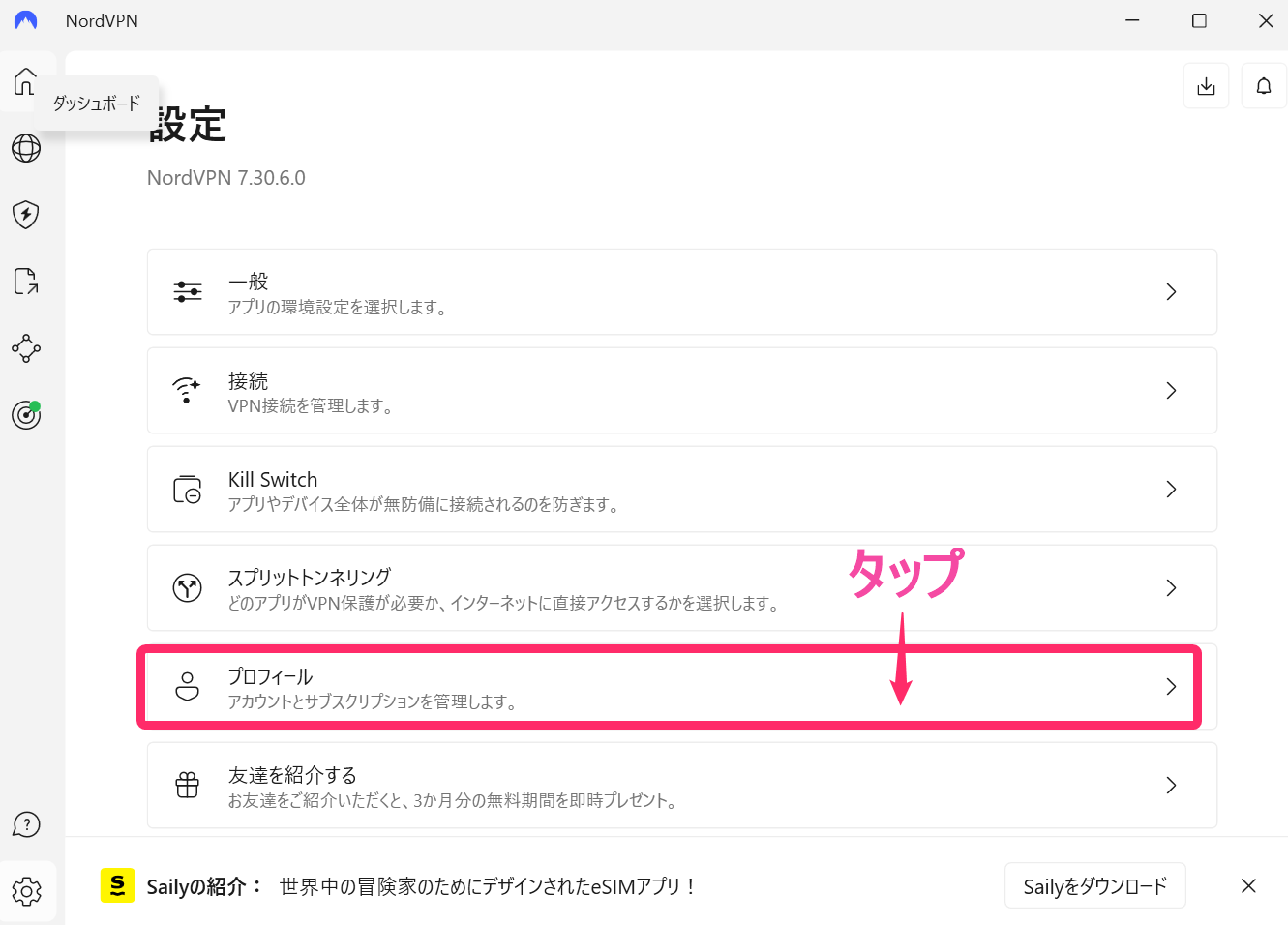Open the 友達を紹介する settings entry

(682, 786)
